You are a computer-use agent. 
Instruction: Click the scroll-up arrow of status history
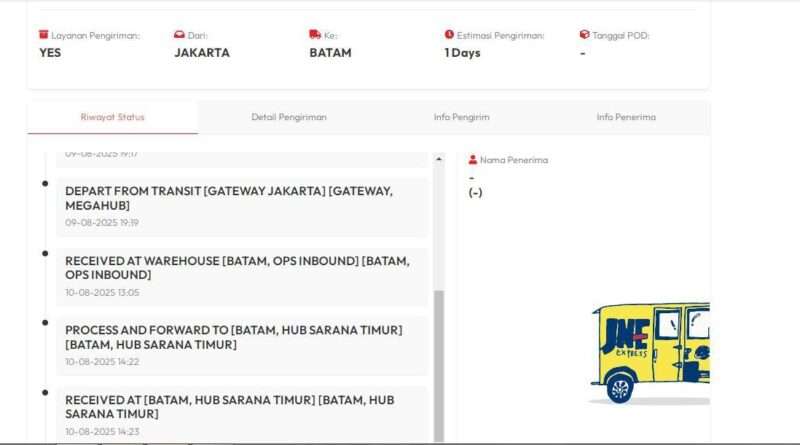pyautogui.click(x=439, y=159)
